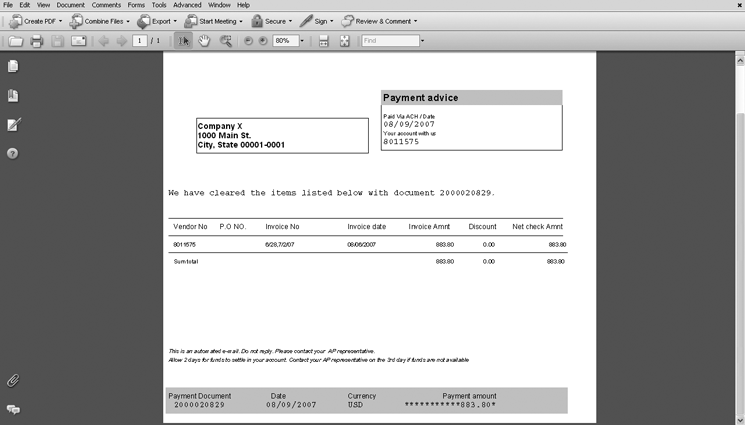Click the Zoom out circle button
745x425 pixels.
click(248, 41)
